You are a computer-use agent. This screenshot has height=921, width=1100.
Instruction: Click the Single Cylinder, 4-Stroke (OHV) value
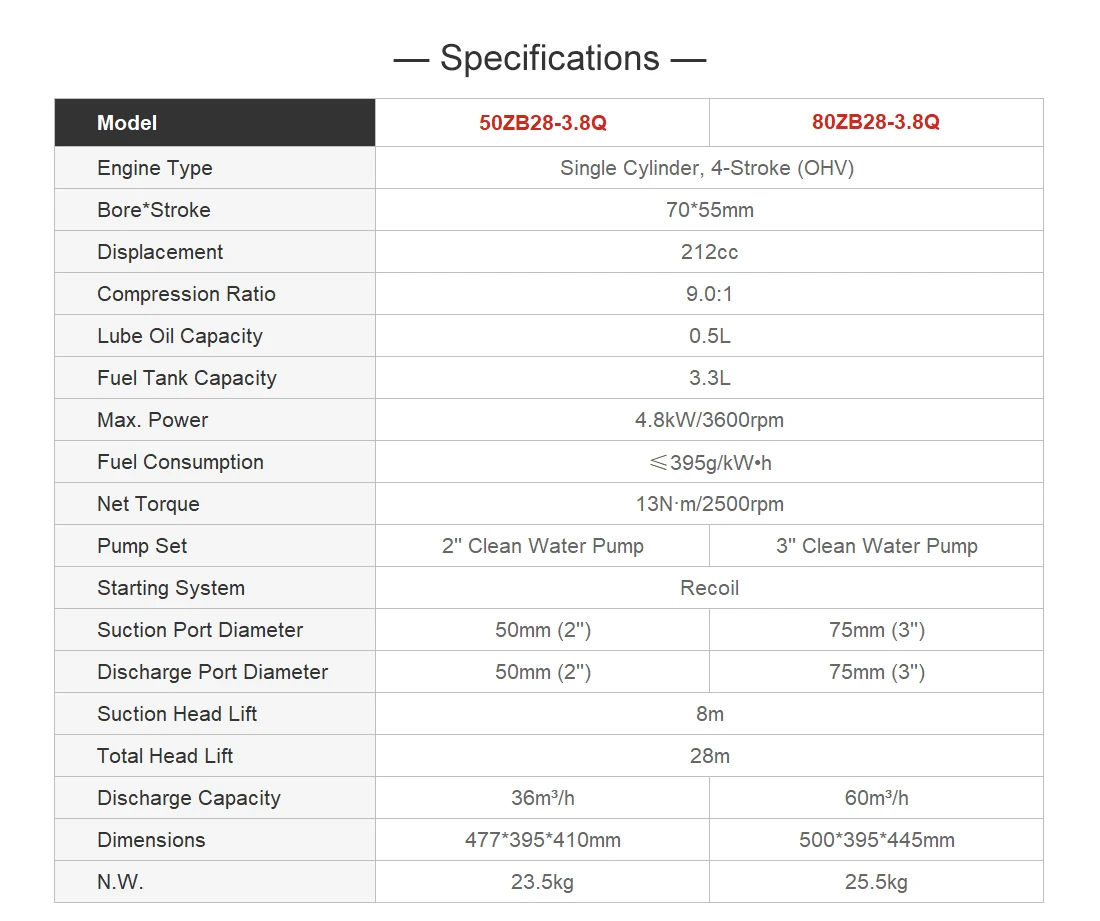coord(707,168)
